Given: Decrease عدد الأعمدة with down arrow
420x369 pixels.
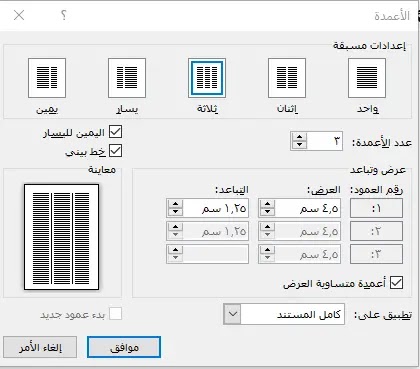Looking at the screenshot, I should [x=299, y=145].
